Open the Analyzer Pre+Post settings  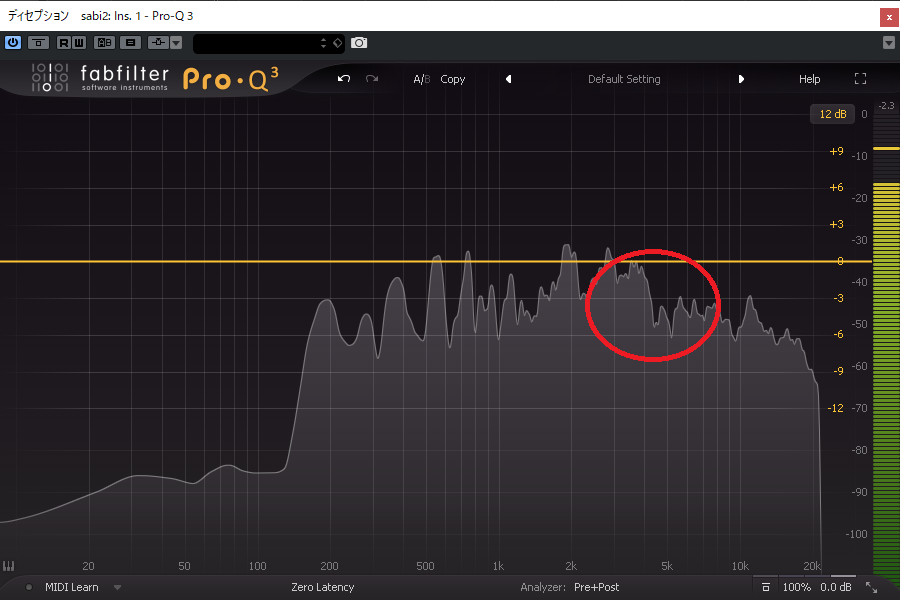point(596,587)
